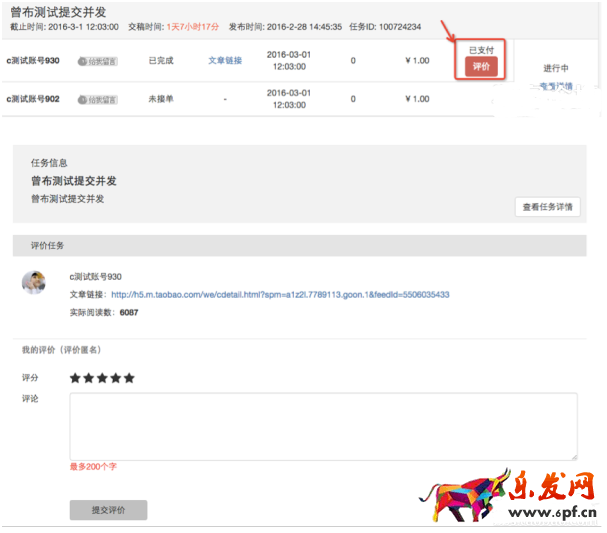The image size is (607, 533).
Task: Open the h5.m.taobao.com article URL
Action: point(280,295)
